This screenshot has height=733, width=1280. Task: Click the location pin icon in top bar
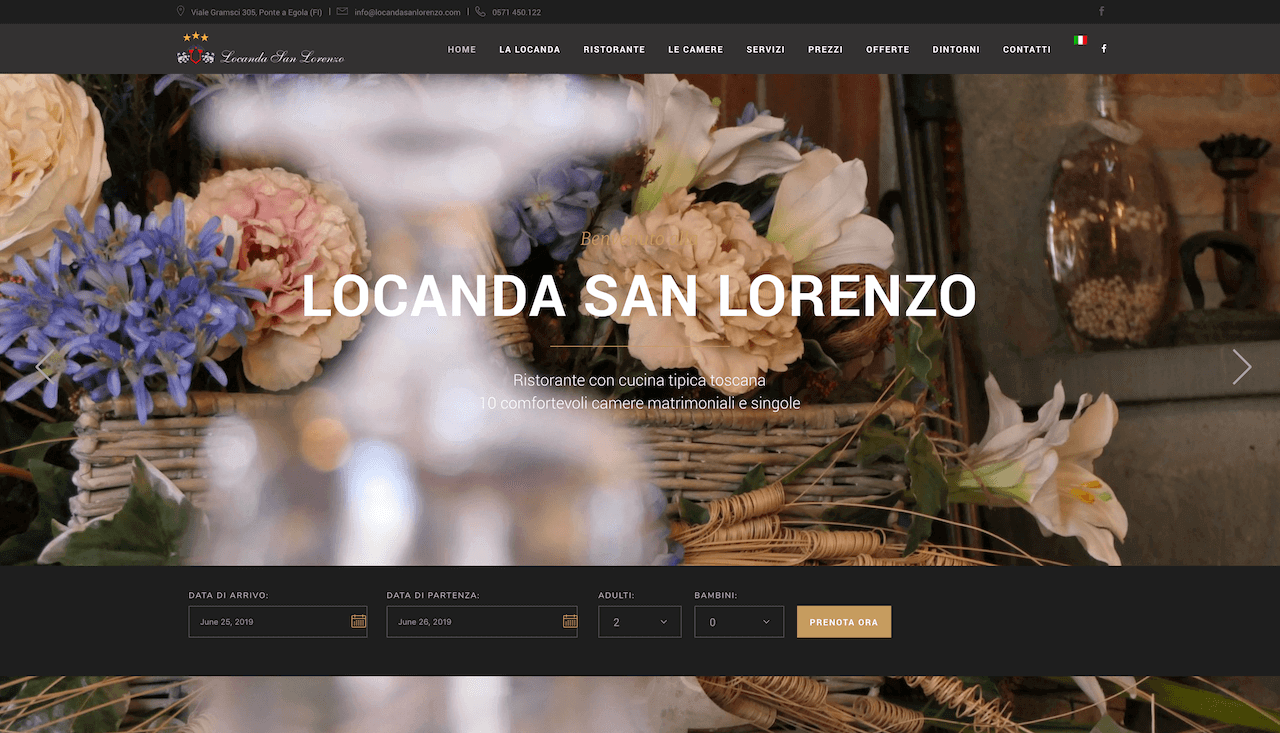pyautogui.click(x=181, y=12)
